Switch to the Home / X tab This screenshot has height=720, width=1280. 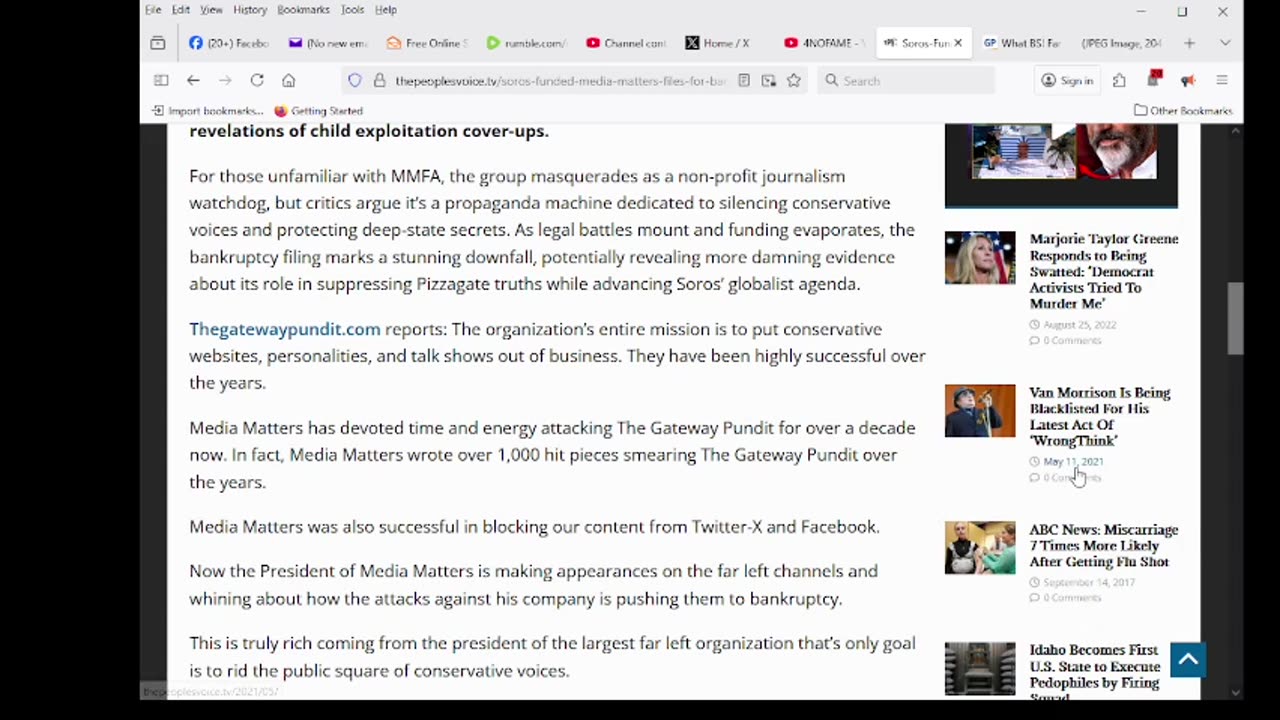[x=724, y=43]
